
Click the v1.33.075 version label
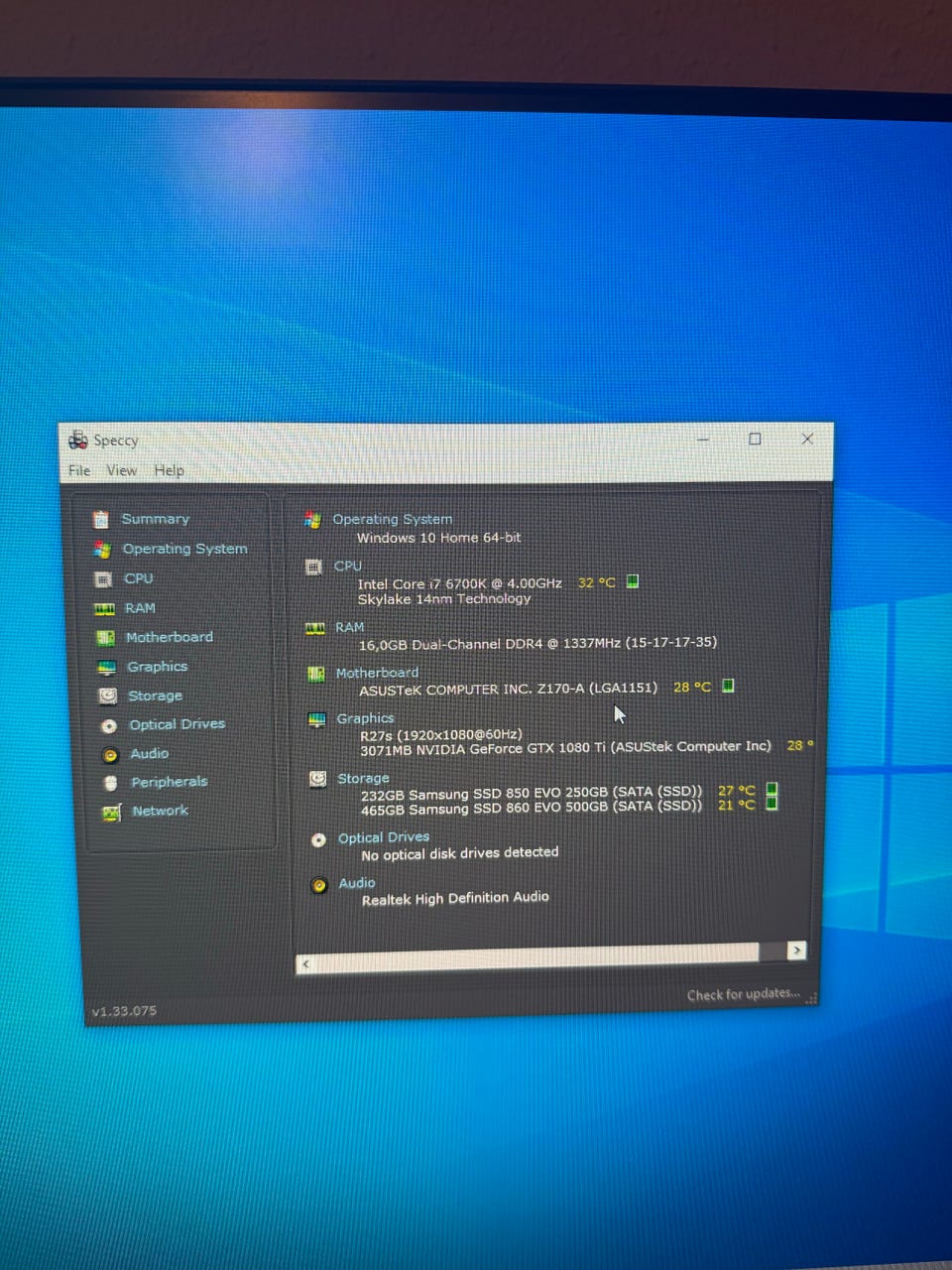124,1011
